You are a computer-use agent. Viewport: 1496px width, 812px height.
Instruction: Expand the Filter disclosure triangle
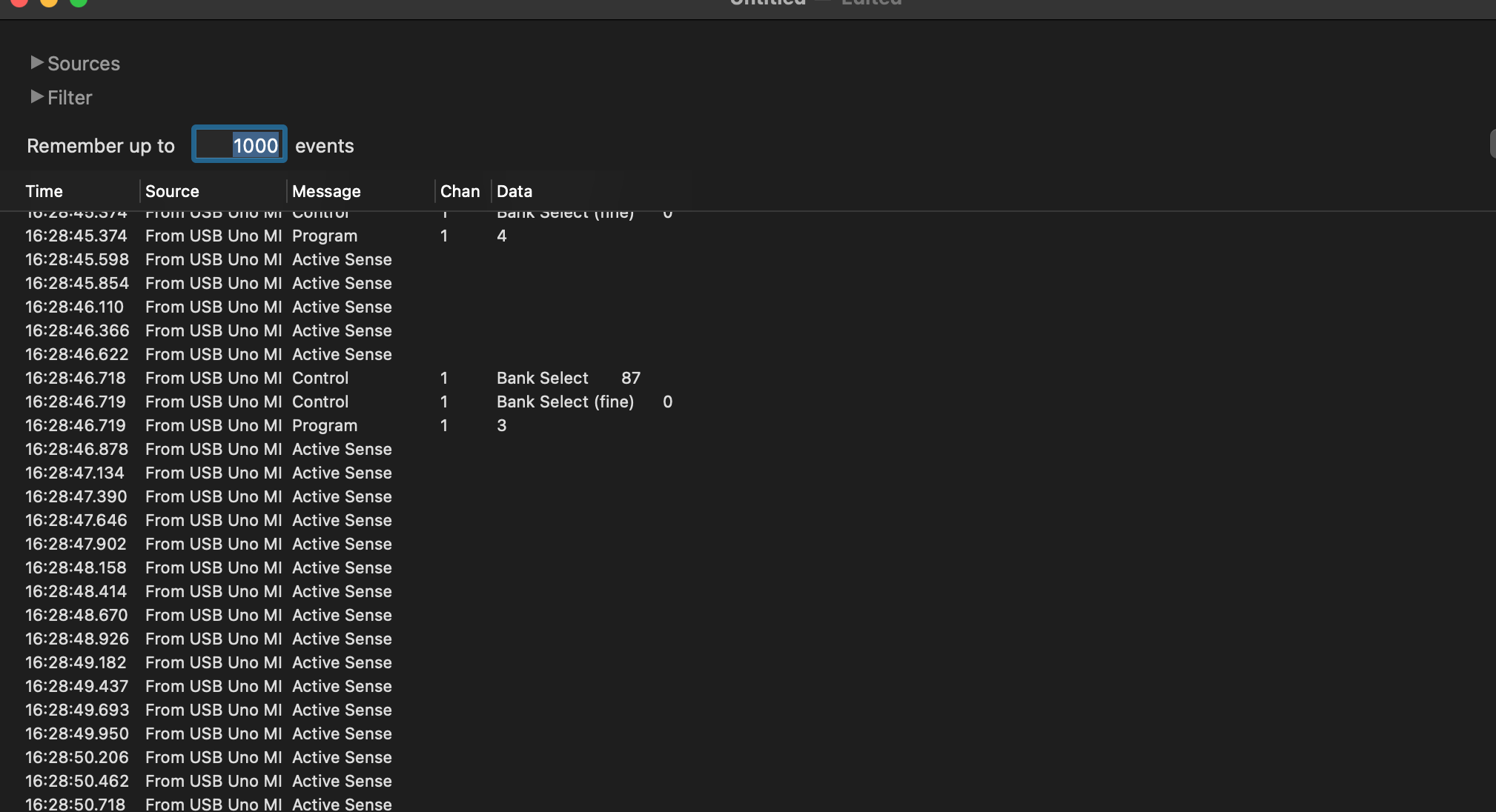tap(37, 97)
